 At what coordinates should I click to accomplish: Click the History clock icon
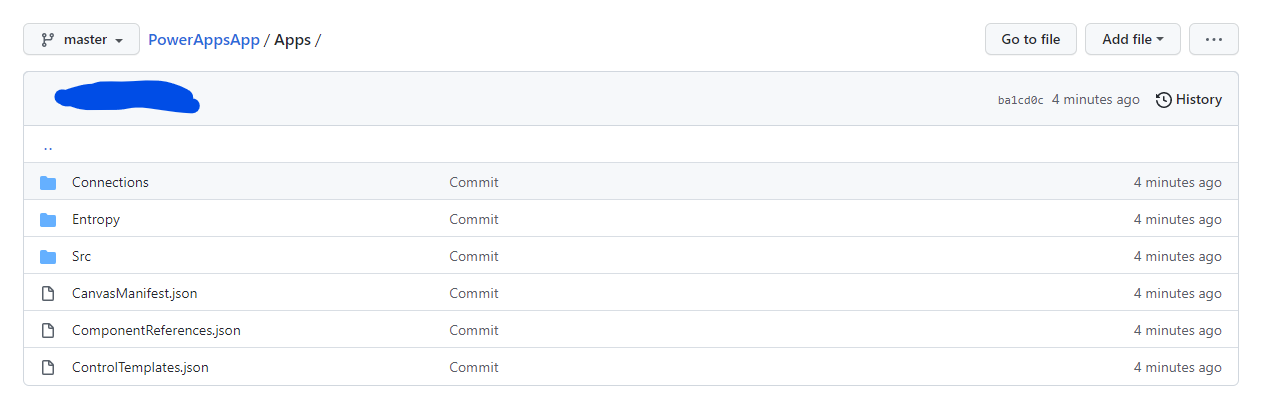(x=1164, y=100)
